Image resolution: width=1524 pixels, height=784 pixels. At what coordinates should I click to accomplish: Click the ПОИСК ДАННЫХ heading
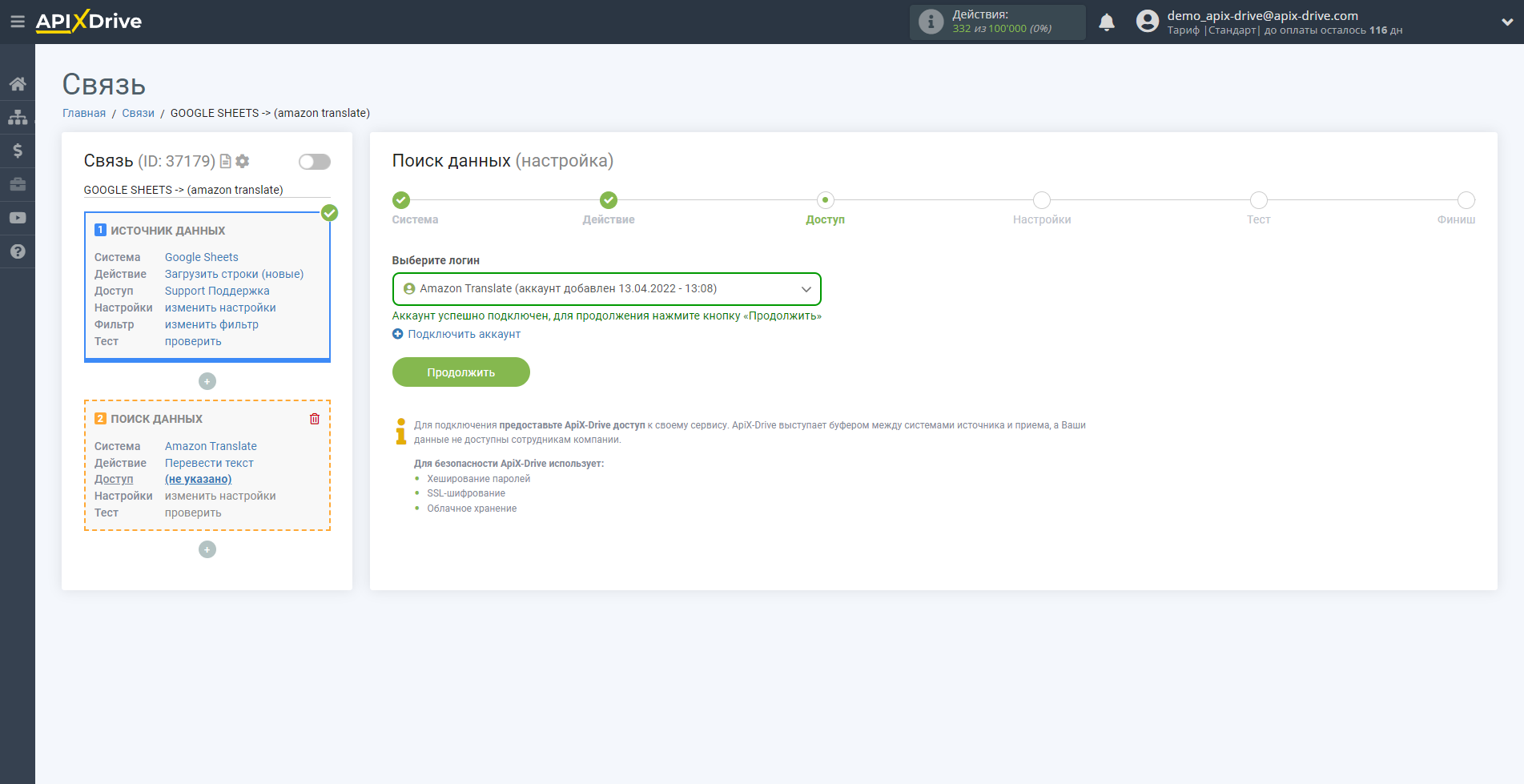(x=156, y=419)
